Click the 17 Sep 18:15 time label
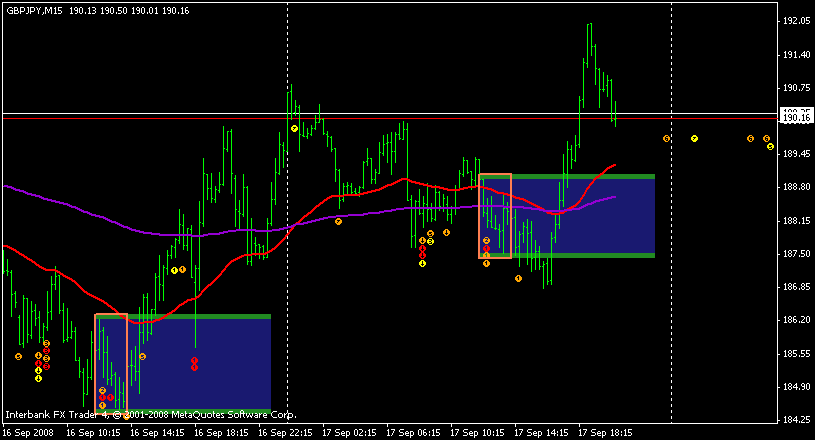Image resolution: width=815 pixels, height=440 pixels. coord(605,433)
